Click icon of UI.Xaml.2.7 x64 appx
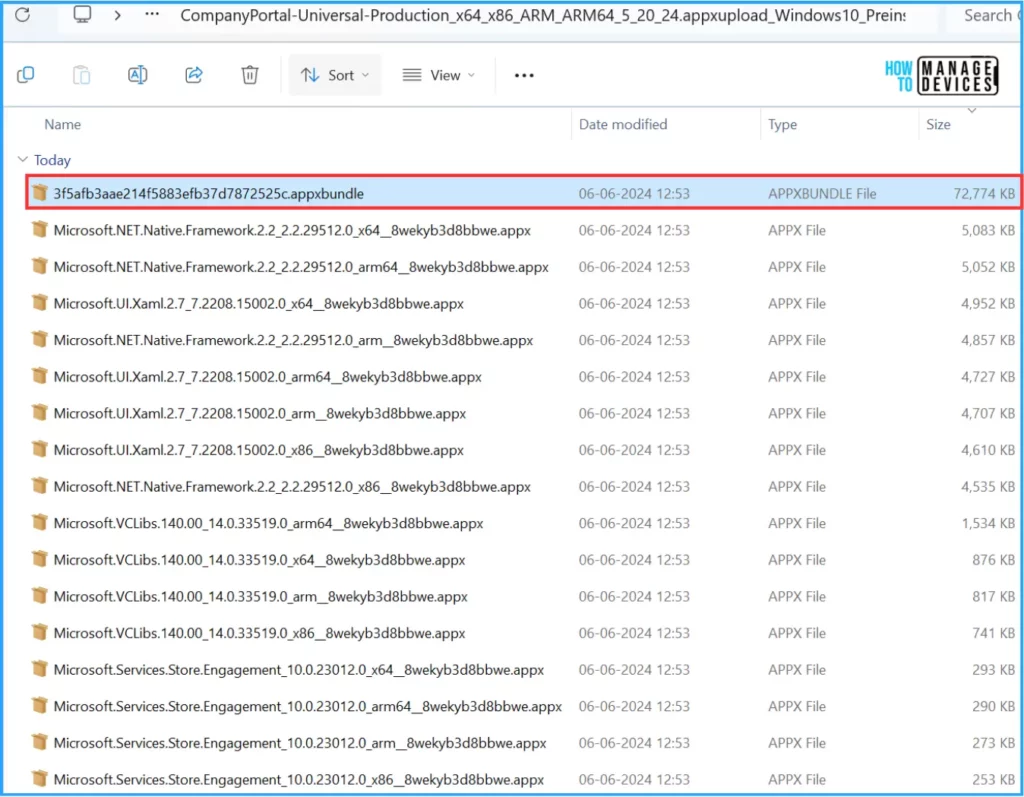This screenshot has width=1024, height=797. click(x=40, y=302)
